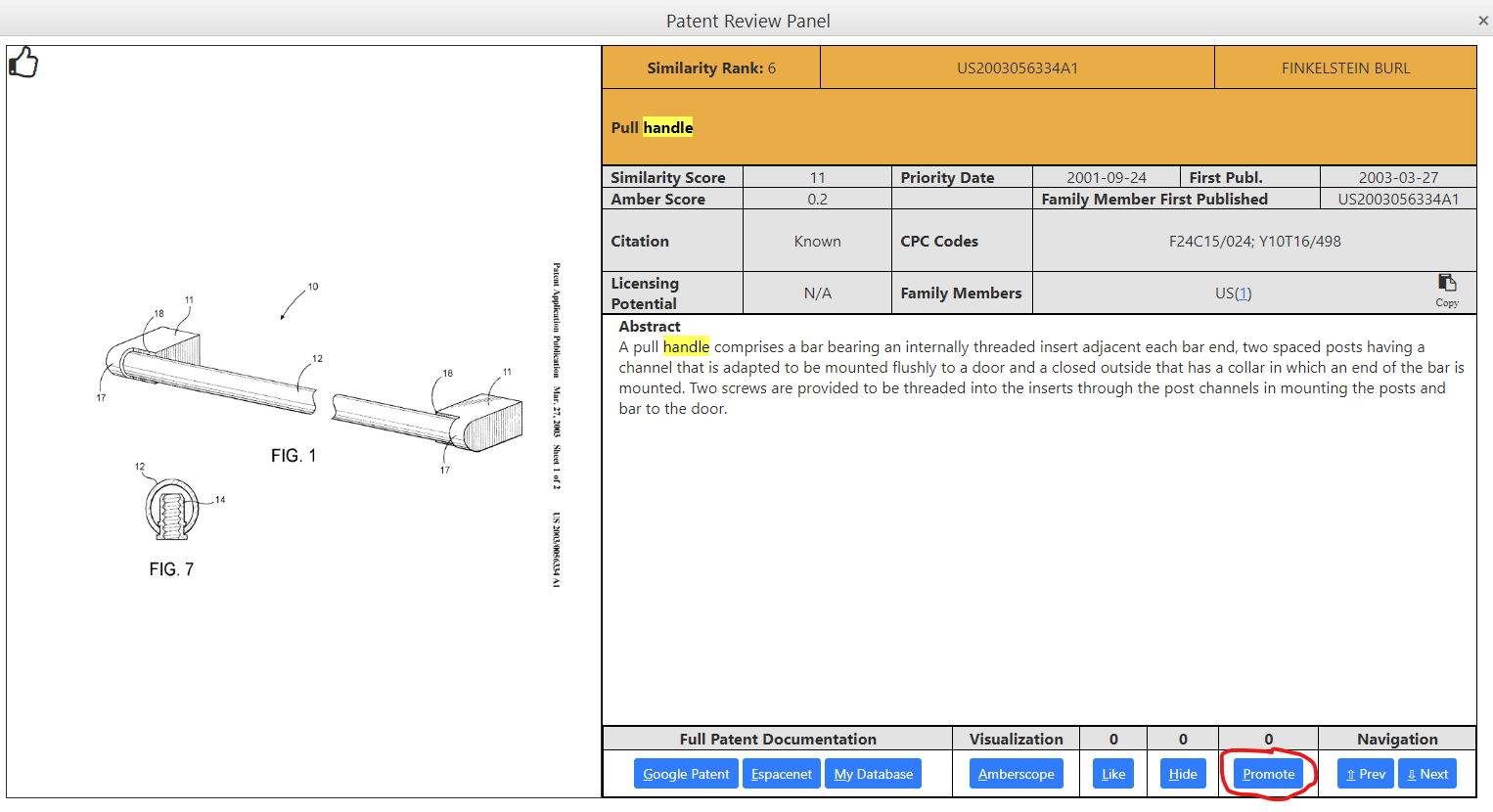This screenshot has width=1493, height=812.
Task: Click the highlighted word handle in abstract
Action: pyautogui.click(x=686, y=346)
